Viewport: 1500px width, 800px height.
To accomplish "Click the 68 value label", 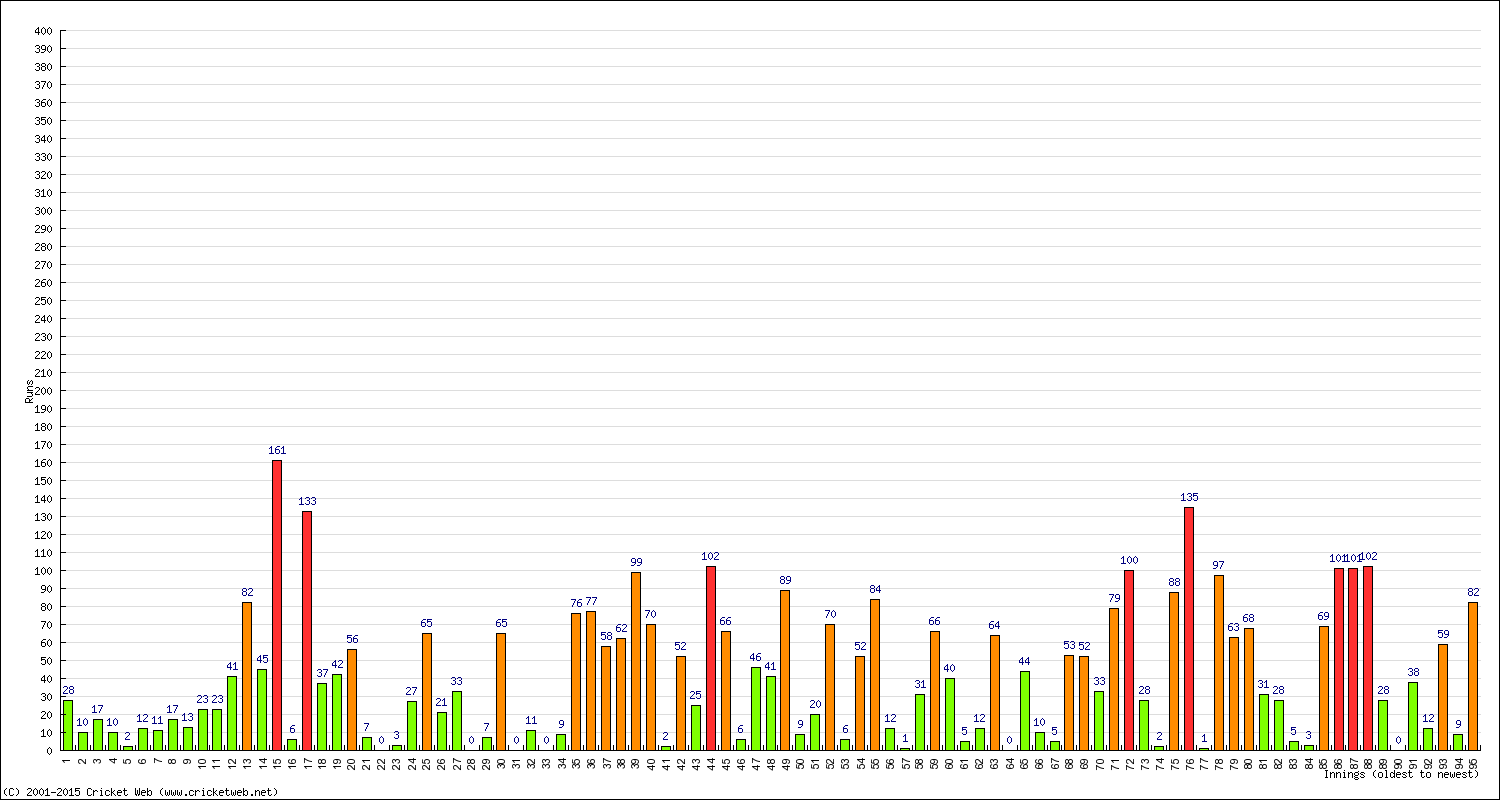I will click(1249, 618).
